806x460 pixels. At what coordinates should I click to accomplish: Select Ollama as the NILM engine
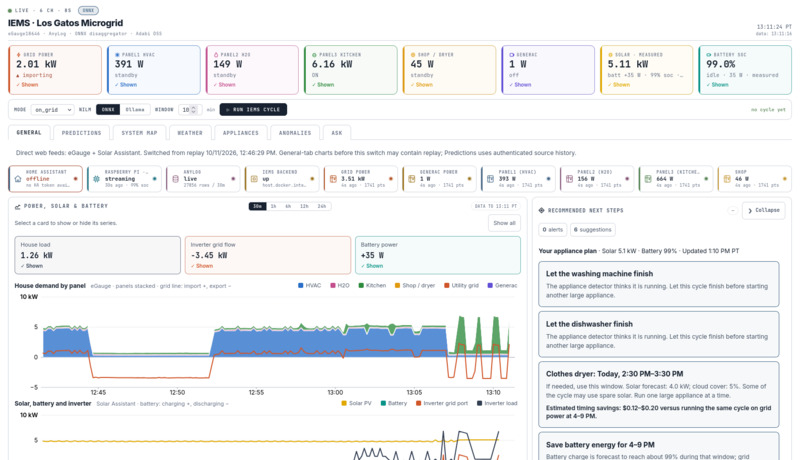pos(135,110)
